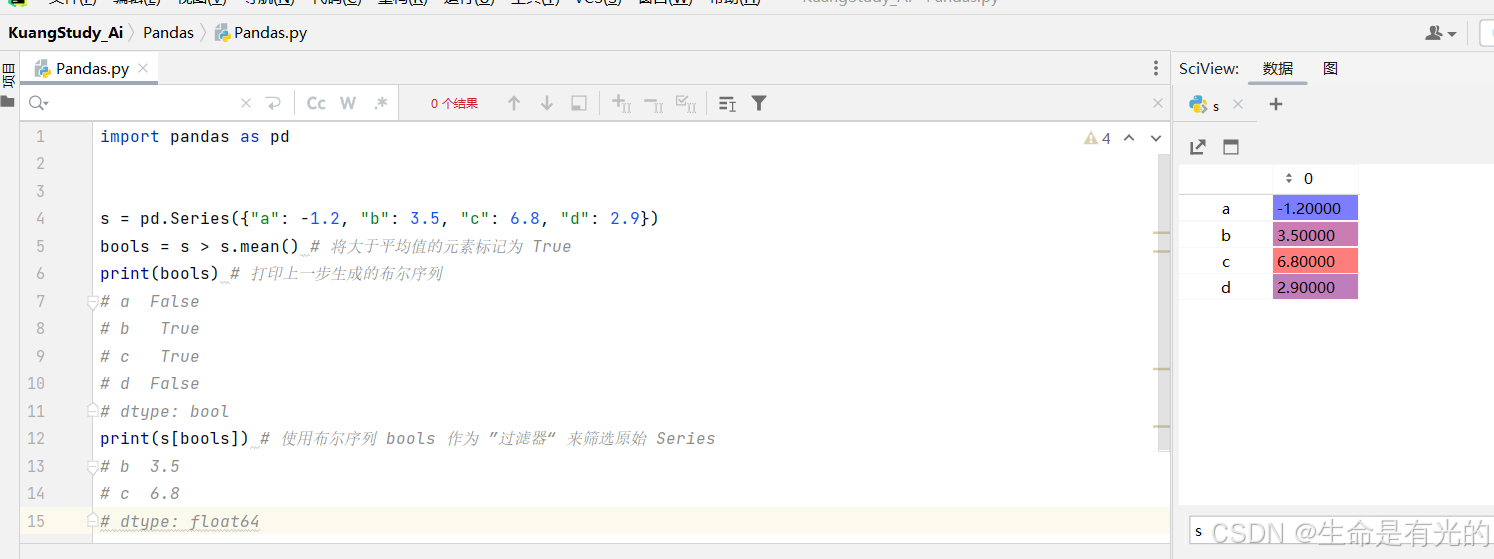Image resolution: width=1494 pixels, height=559 pixels.
Task: Open the Project tool window sidebar button
Action: (8, 76)
